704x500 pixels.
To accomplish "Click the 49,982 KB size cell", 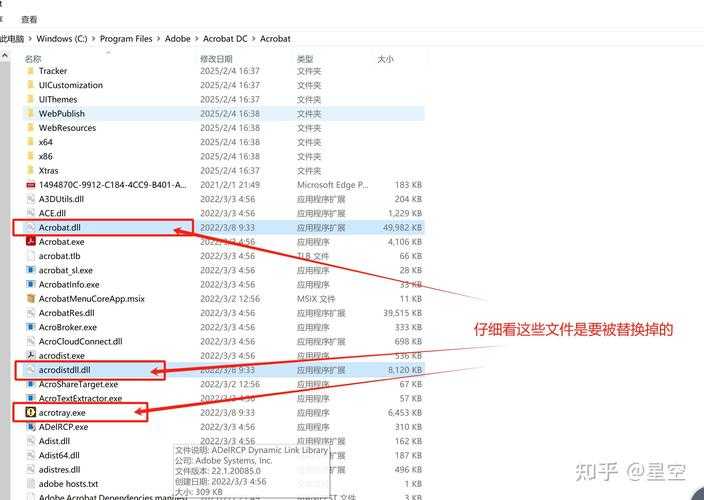I will (402, 228).
